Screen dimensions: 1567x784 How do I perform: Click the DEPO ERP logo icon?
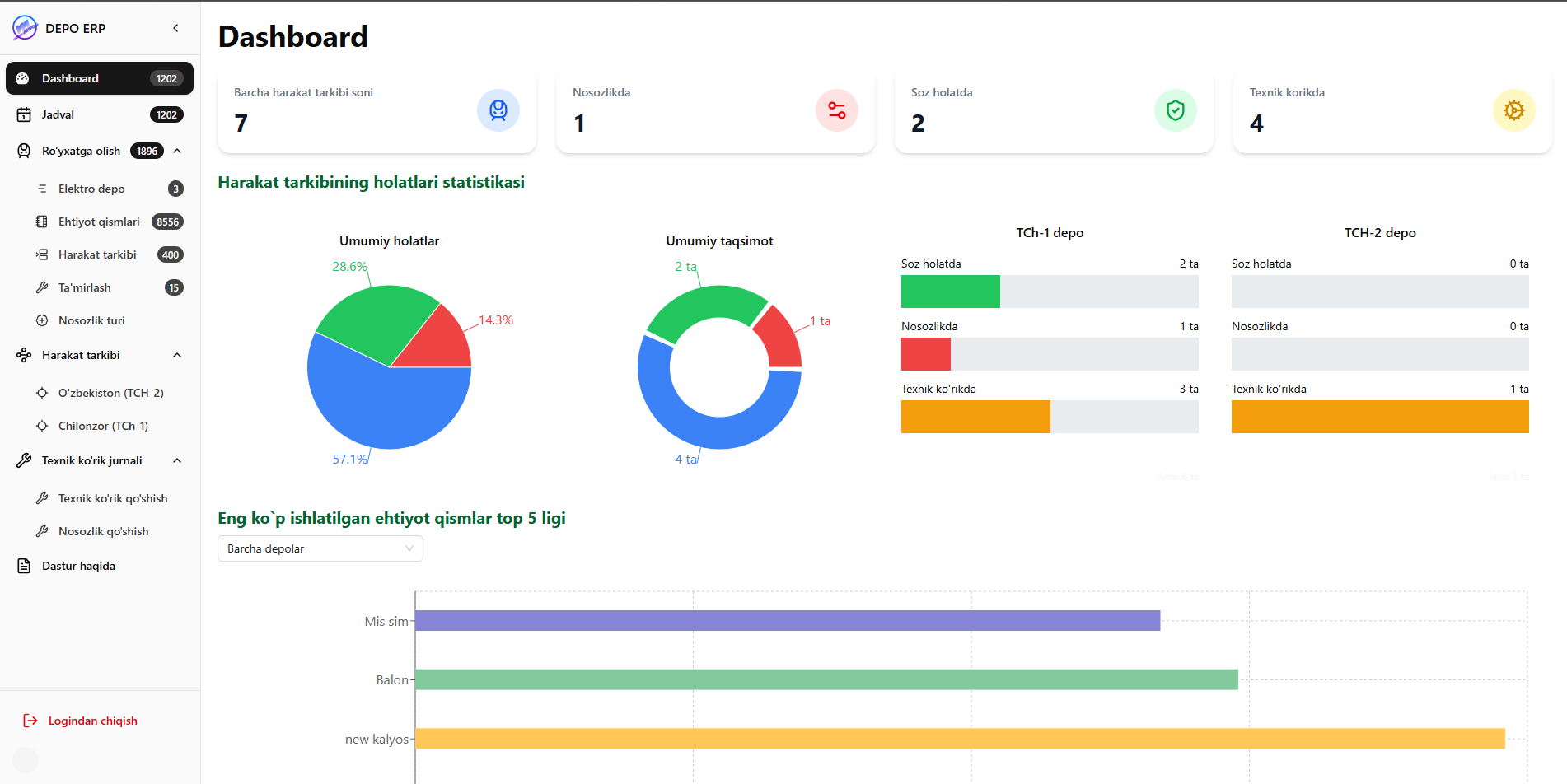(25, 28)
